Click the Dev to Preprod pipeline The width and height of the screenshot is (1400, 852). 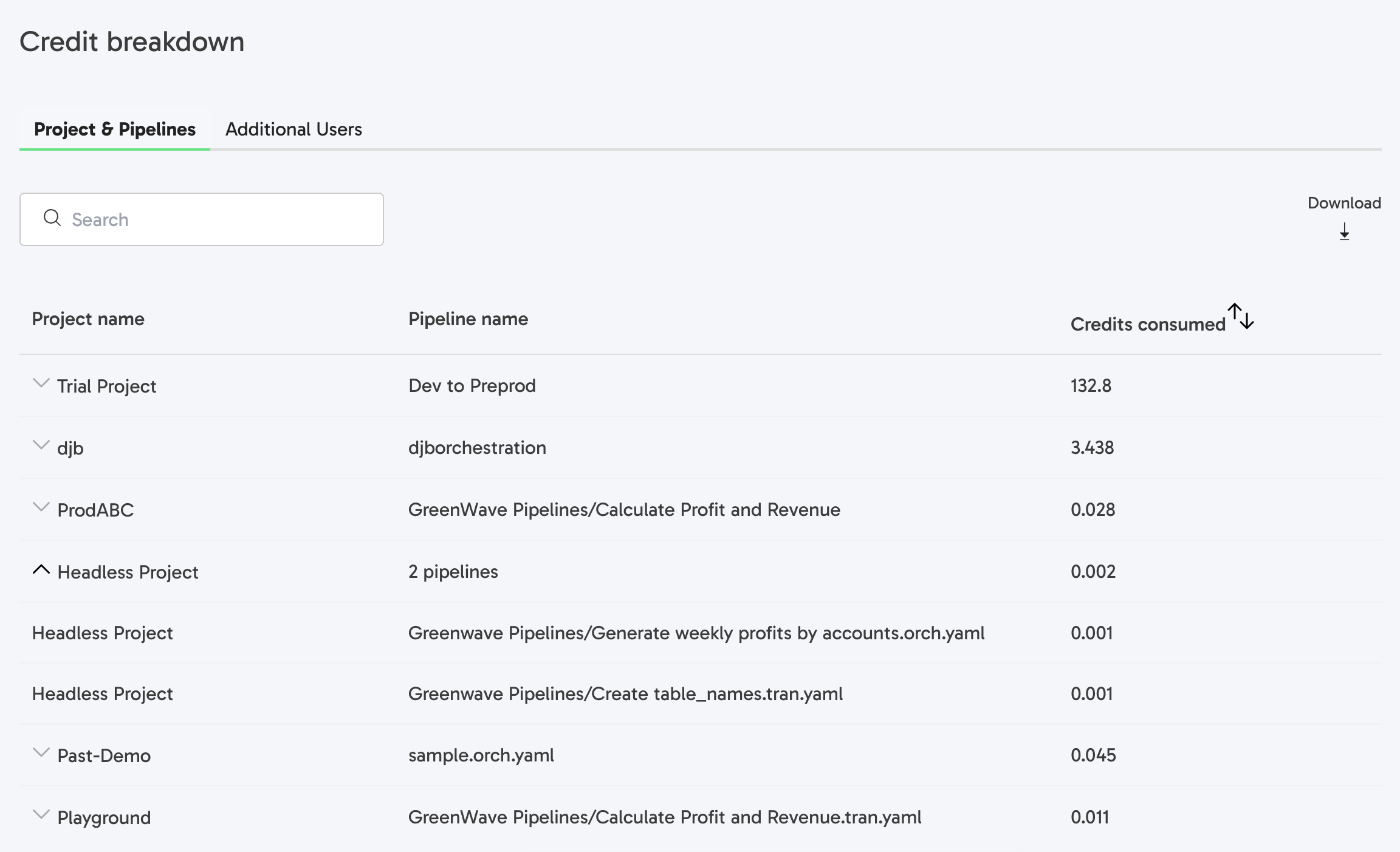coord(472,386)
